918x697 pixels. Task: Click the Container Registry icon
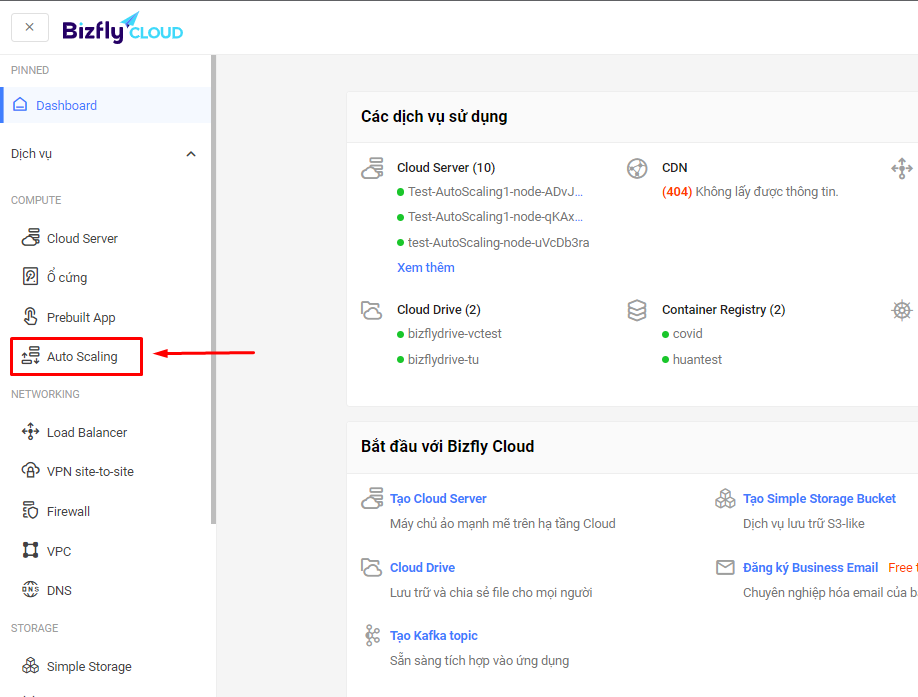coord(637,310)
